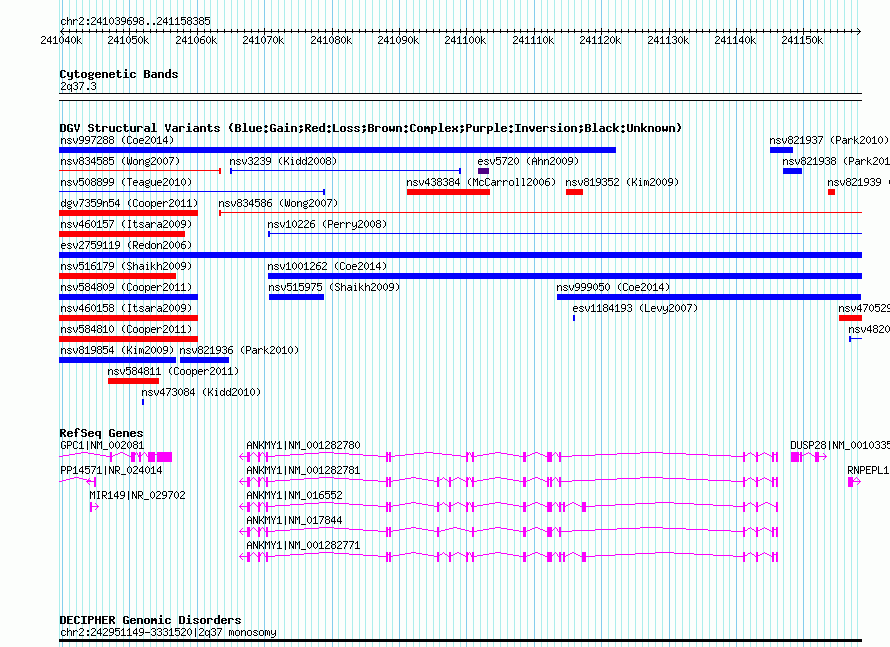
Task: Open the GPC1|NM_002081 gene label
Action: pos(102,446)
